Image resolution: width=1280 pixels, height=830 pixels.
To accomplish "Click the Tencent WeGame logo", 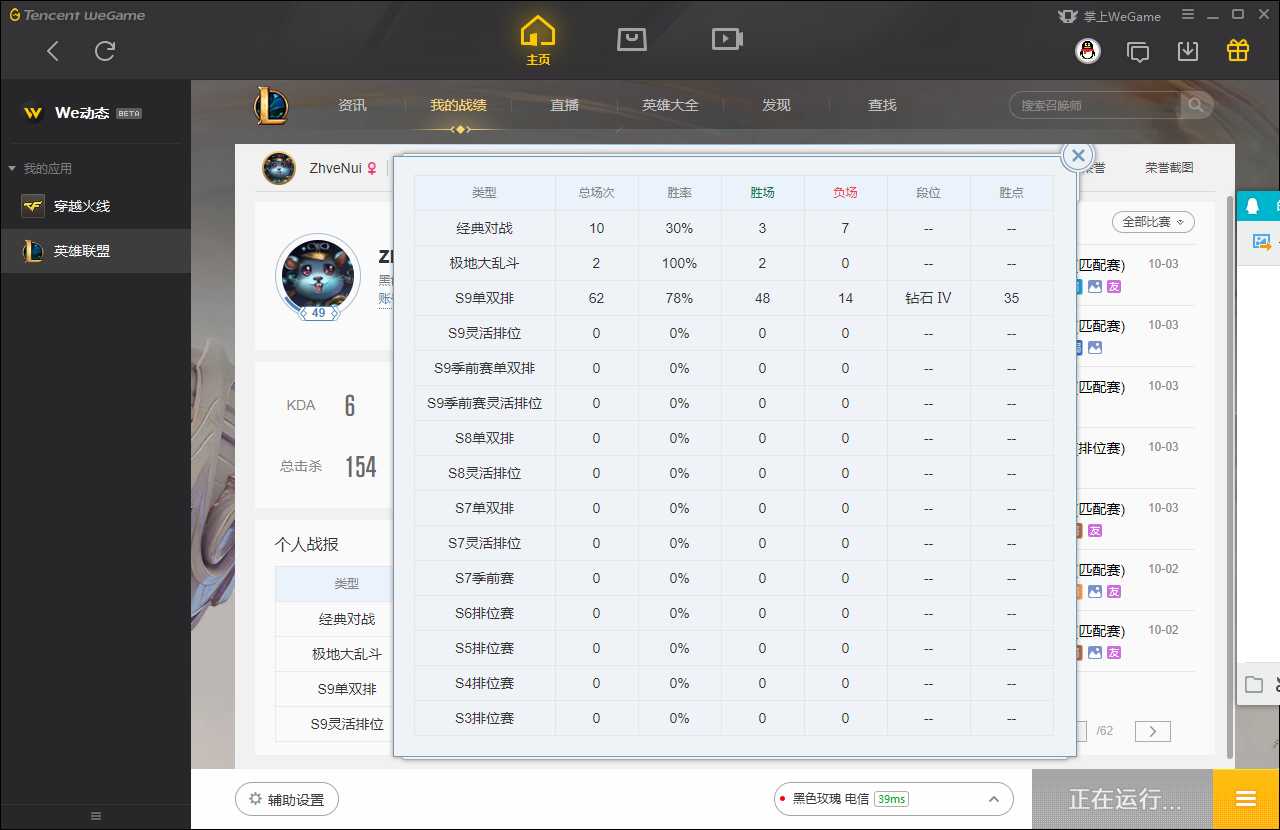I will pos(77,15).
